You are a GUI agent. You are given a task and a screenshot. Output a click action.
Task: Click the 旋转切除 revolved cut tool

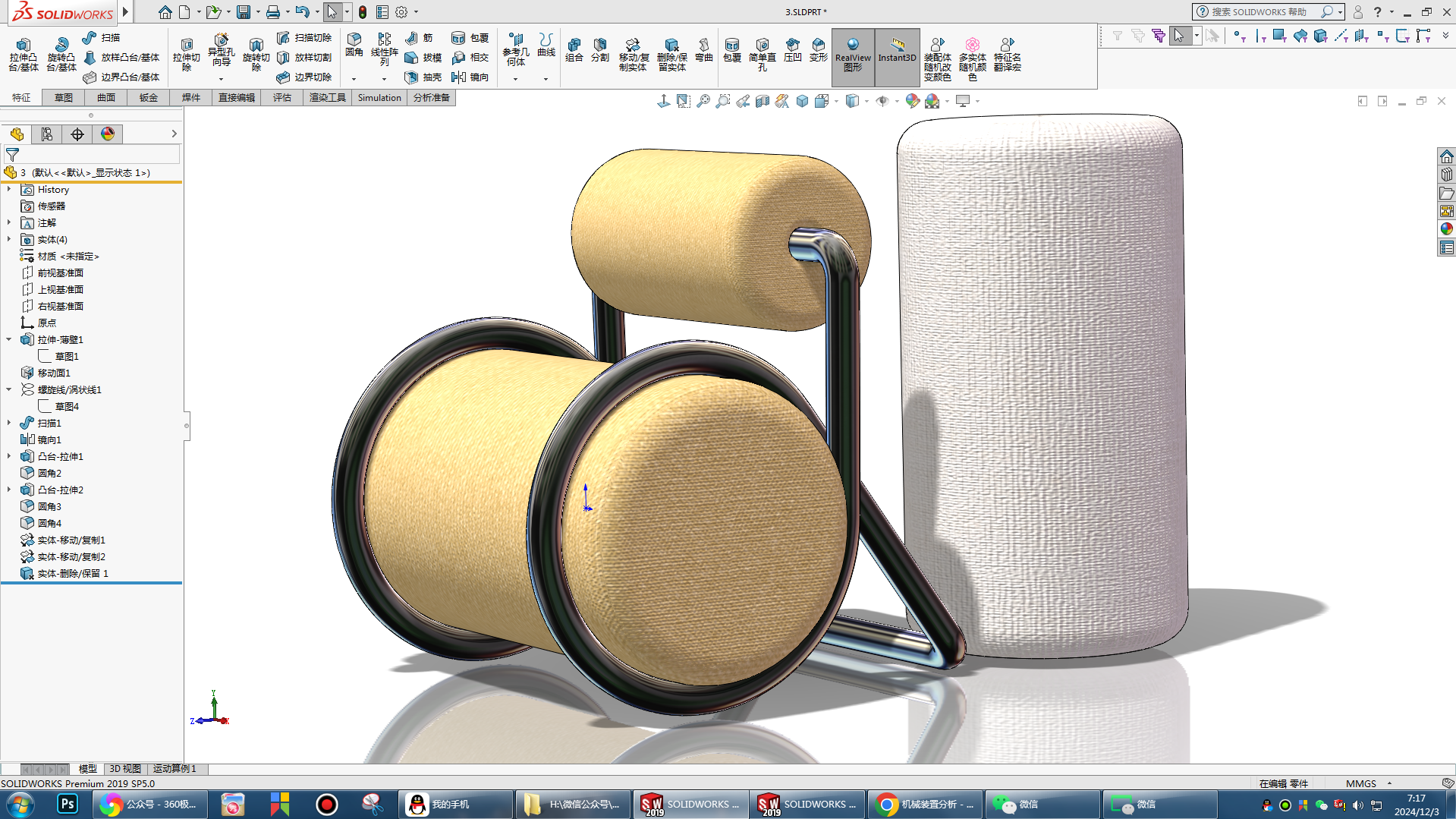click(x=256, y=53)
